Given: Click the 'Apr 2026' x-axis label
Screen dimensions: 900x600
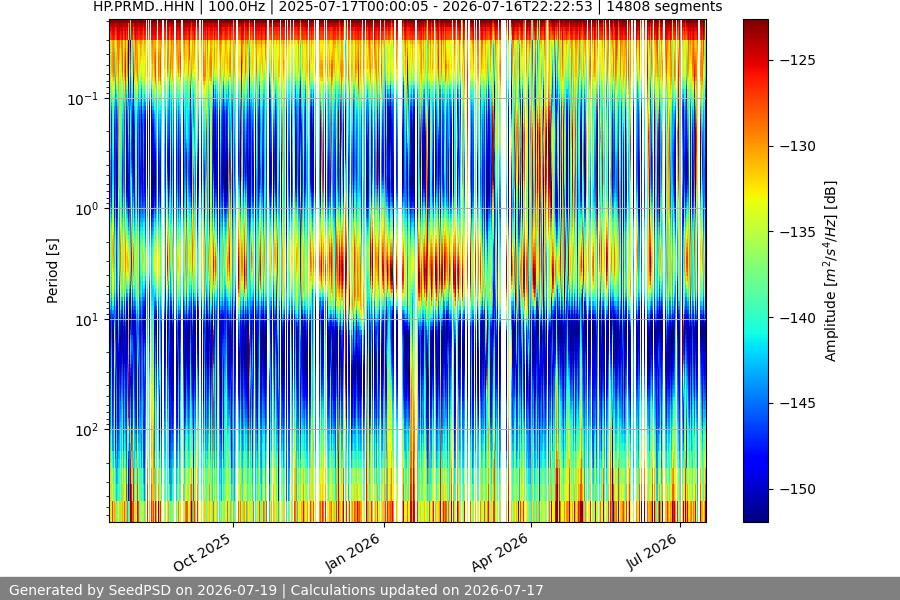Looking at the screenshot, I should [x=499, y=552].
